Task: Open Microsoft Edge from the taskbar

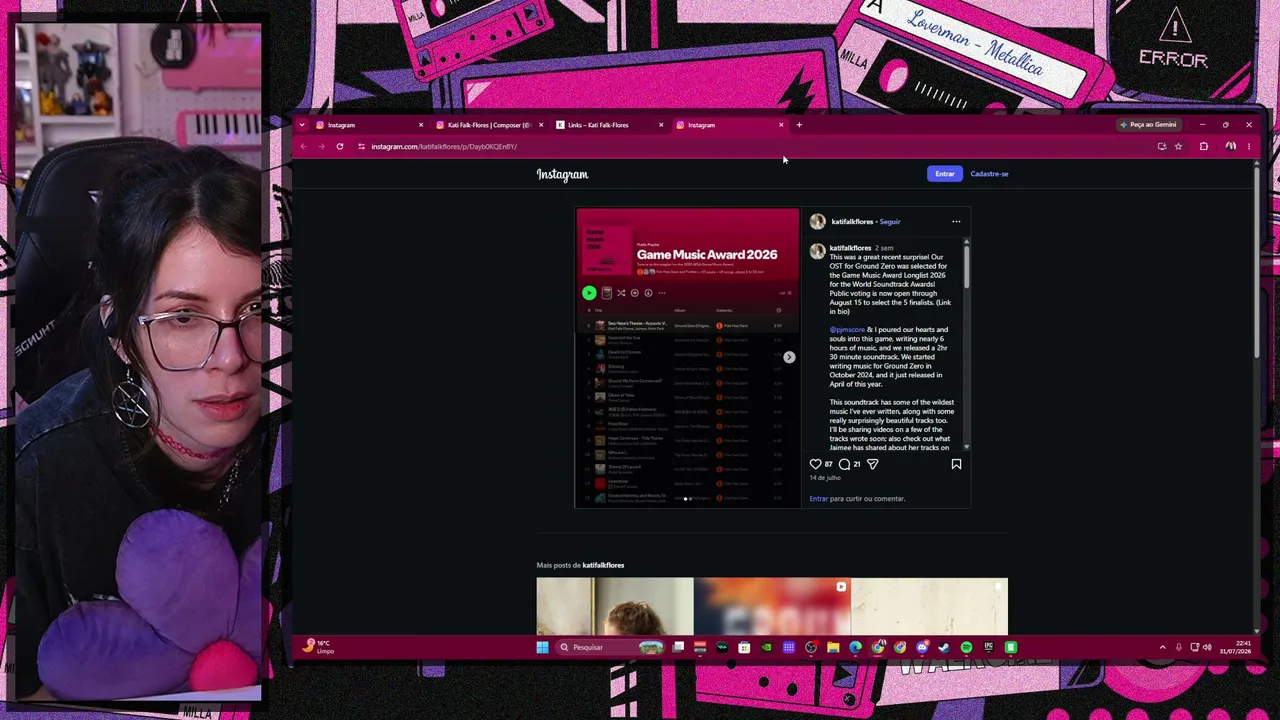Action: (855, 648)
